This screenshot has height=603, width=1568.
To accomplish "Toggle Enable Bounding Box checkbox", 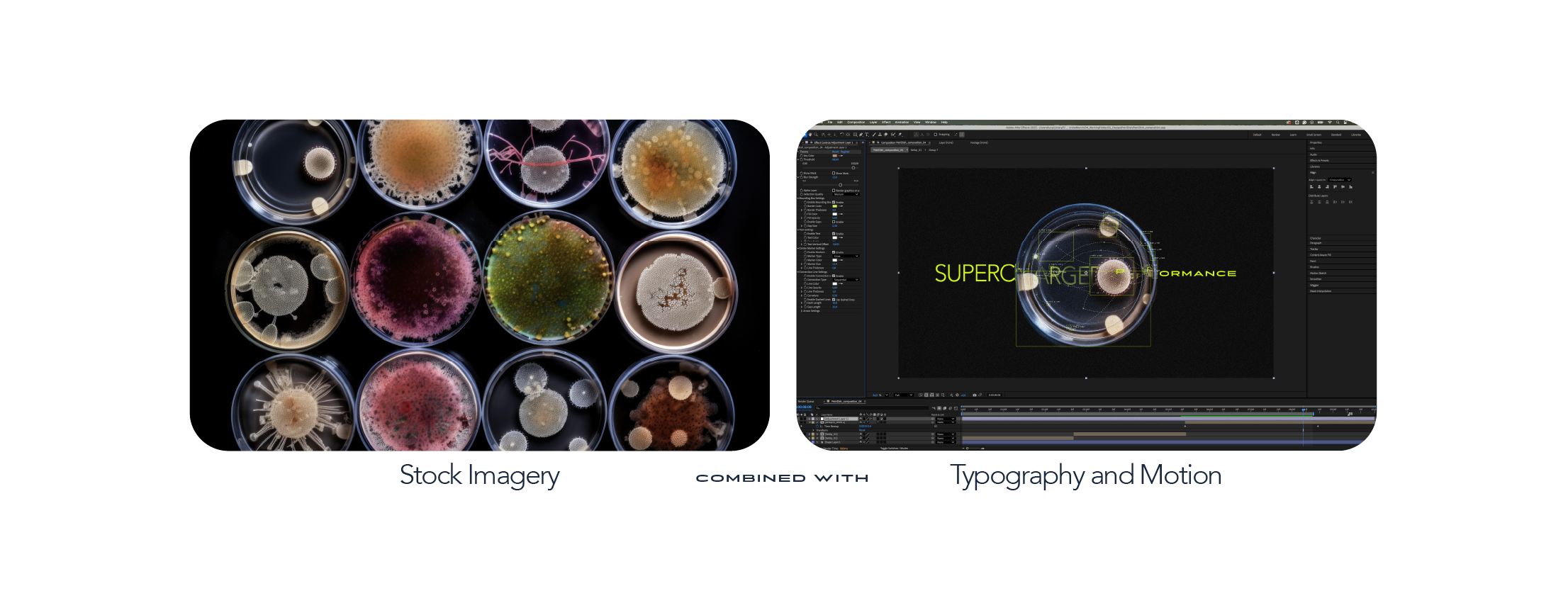I will [834, 202].
